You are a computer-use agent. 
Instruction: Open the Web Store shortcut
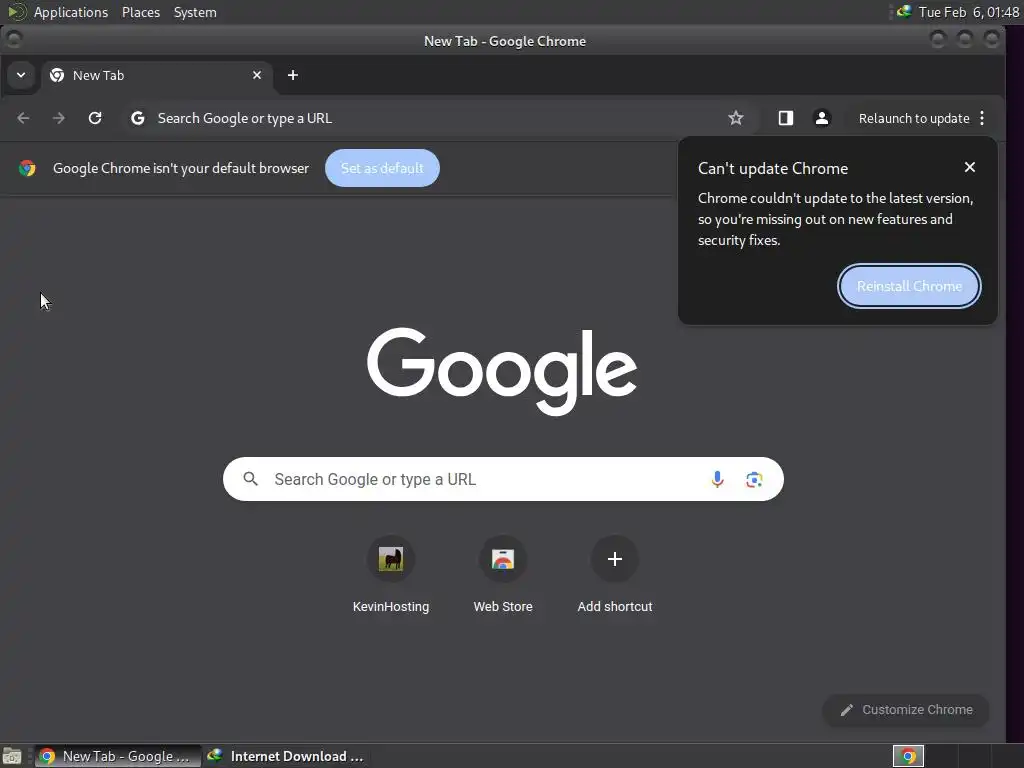(503, 575)
